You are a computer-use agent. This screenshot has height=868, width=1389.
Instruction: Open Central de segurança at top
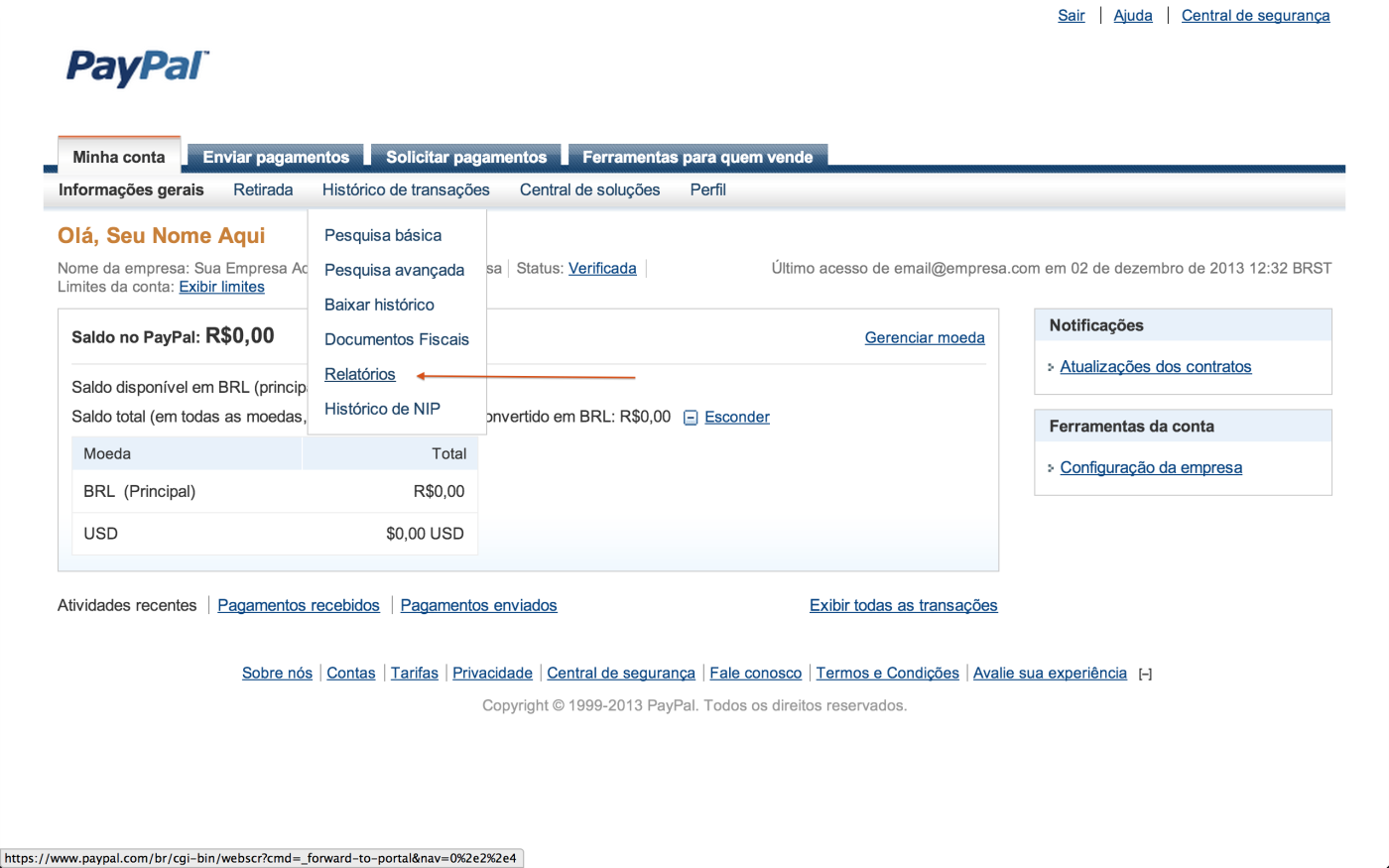[1255, 15]
